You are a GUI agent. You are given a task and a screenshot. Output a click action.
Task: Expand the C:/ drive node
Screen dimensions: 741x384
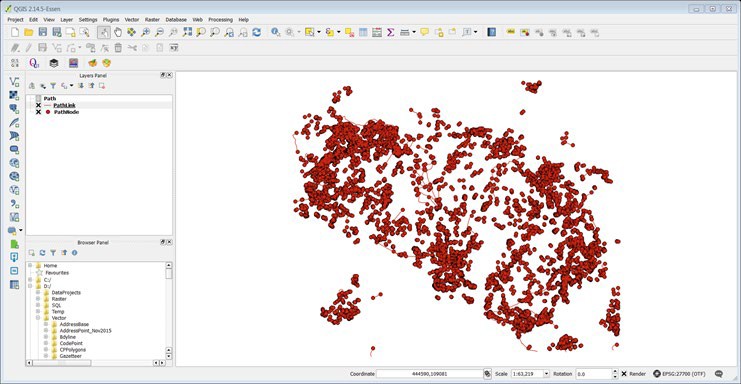31,280
